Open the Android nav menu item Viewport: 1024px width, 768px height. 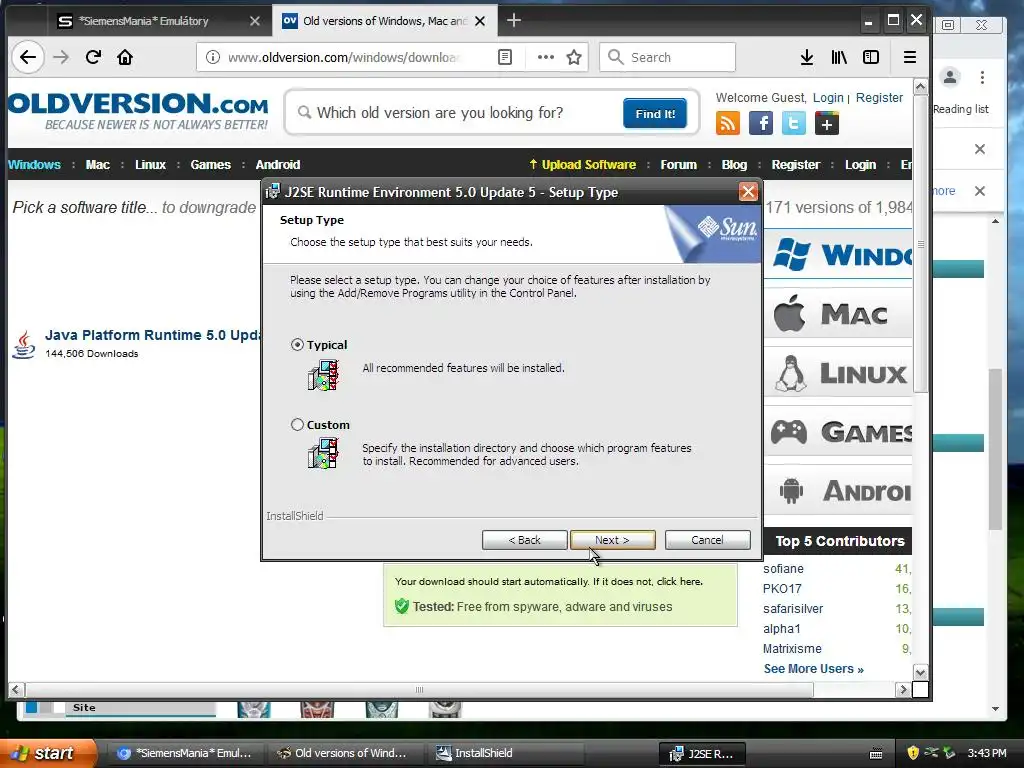[x=278, y=165]
